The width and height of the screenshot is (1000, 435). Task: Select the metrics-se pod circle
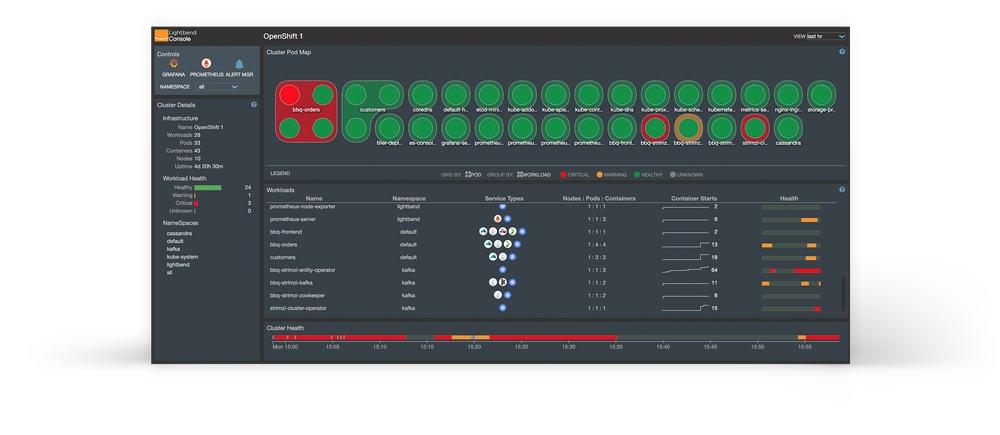click(x=755, y=95)
